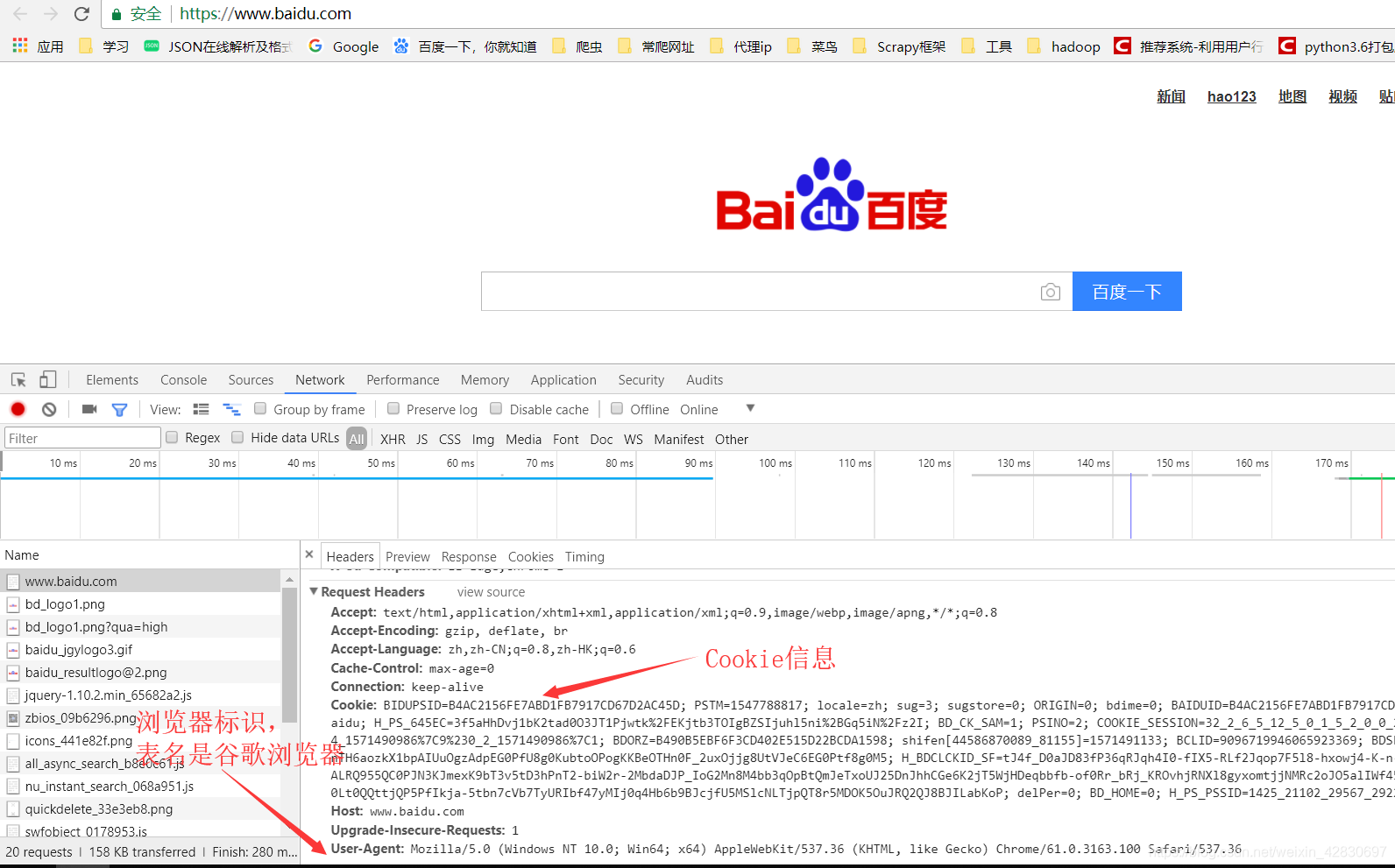Open the hao123 link
Image resolution: width=1395 pixels, height=868 pixels.
(1232, 96)
